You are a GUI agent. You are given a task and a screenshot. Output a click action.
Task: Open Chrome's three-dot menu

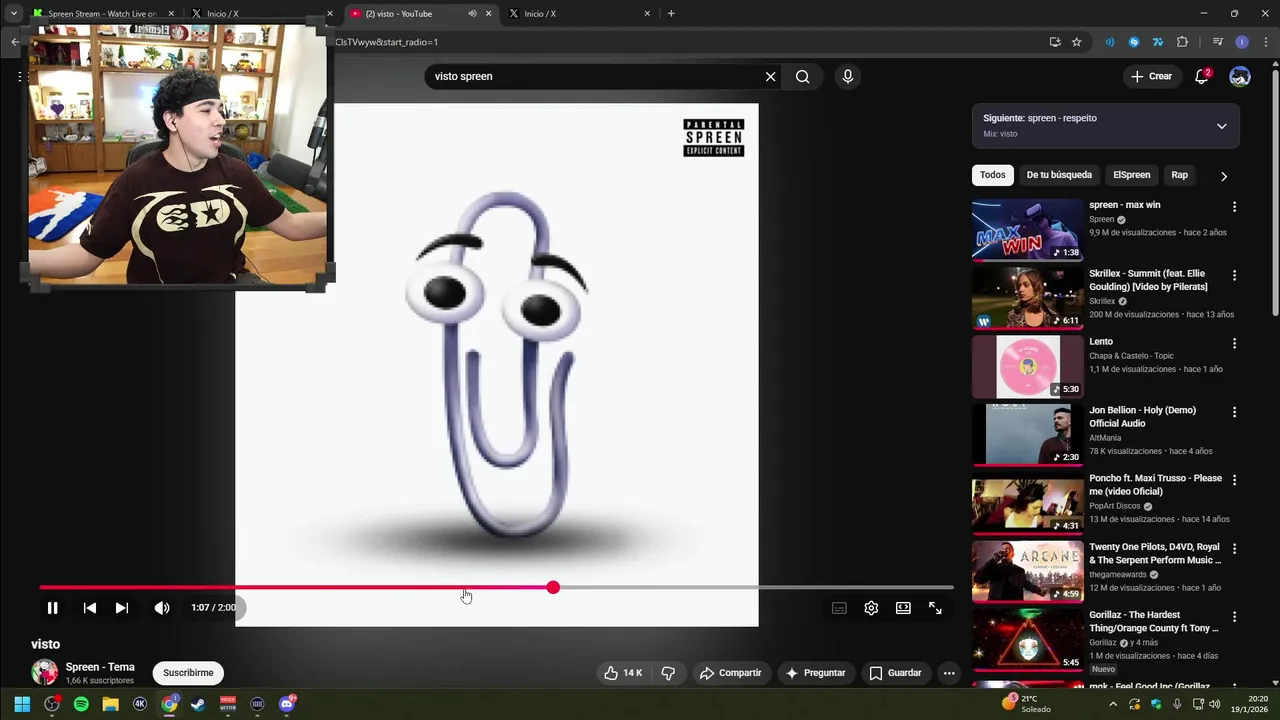(x=1265, y=42)
